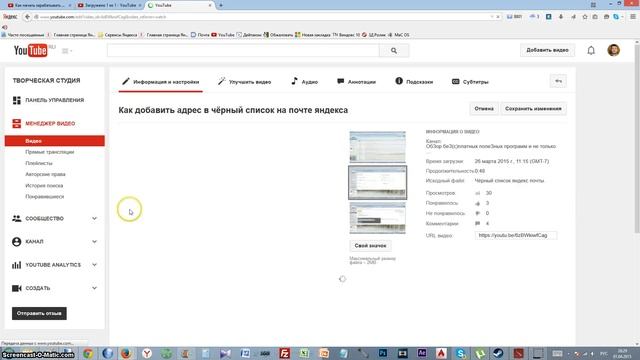Click the downloads arrow icon in toolbar
Screen dimensions: 640x360
click(561, 17)
